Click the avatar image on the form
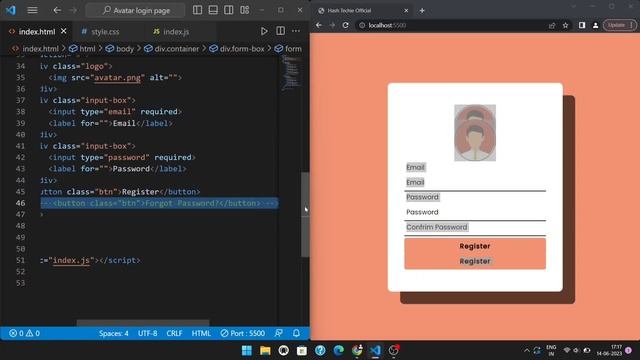Screen dimensions: 640x360 click(x=475, y=133)
